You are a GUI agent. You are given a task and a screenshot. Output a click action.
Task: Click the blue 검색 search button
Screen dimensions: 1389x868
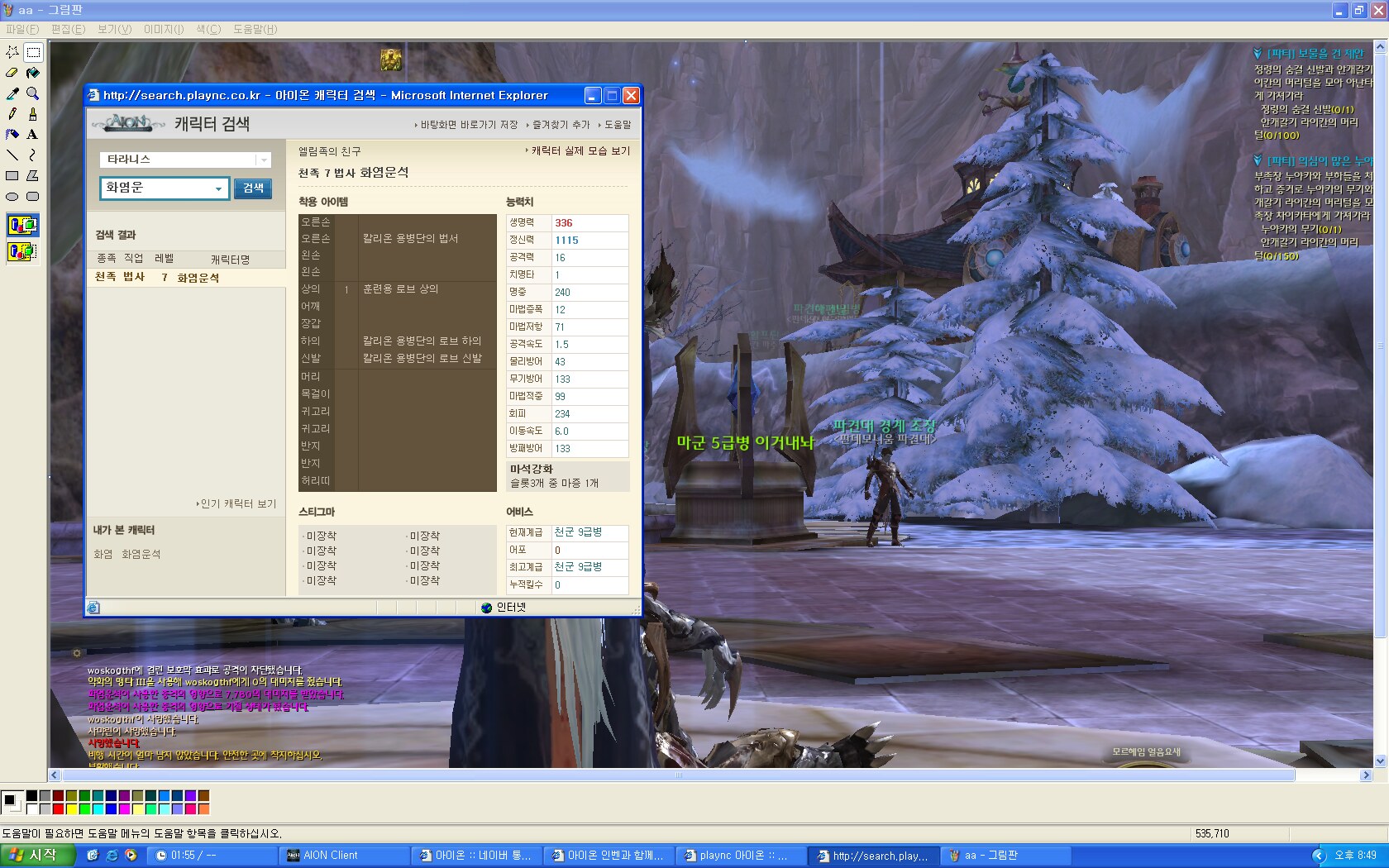[x=253, y=188]
